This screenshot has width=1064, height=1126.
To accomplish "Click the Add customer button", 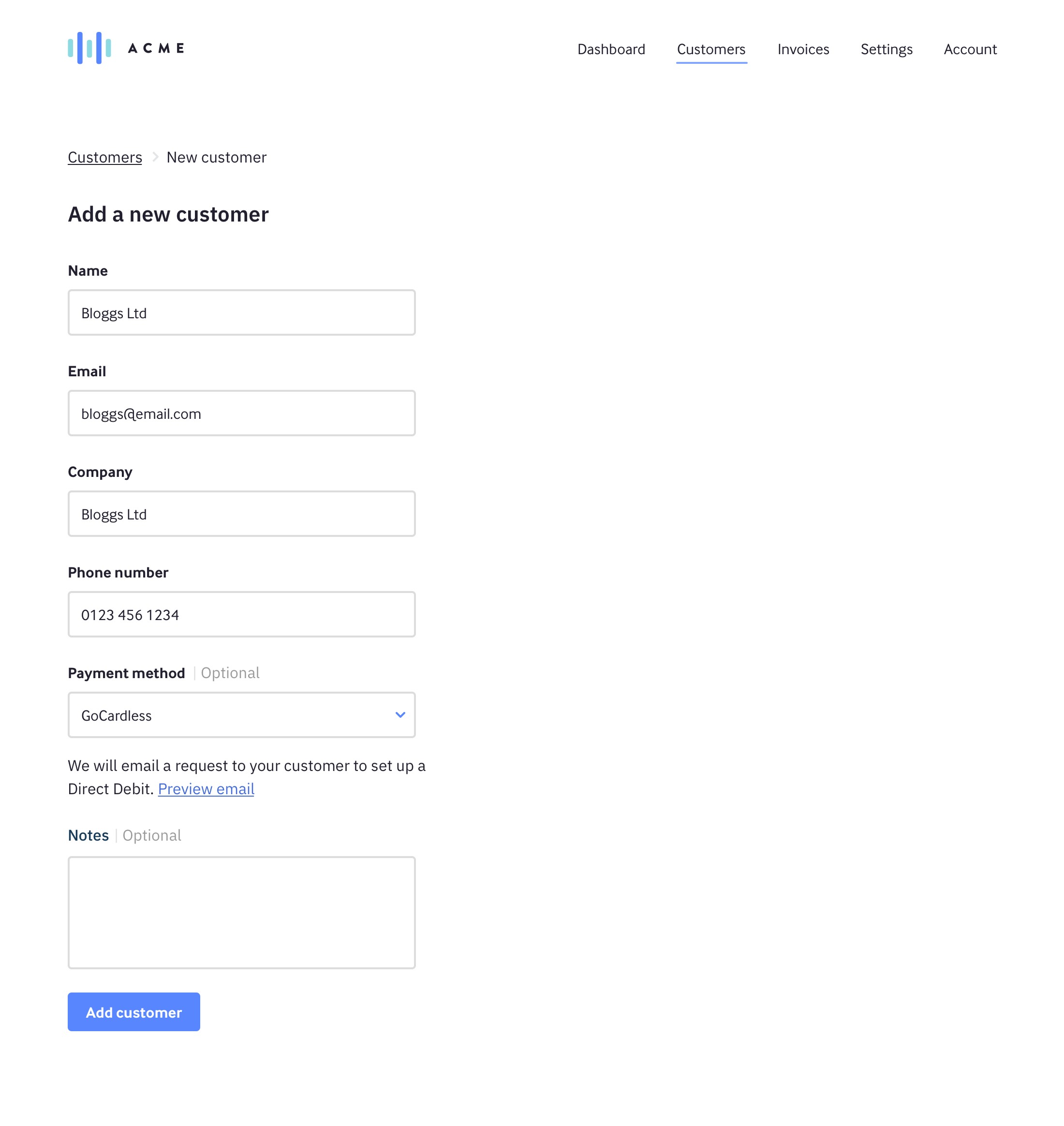I will (x=134, y=1012).
